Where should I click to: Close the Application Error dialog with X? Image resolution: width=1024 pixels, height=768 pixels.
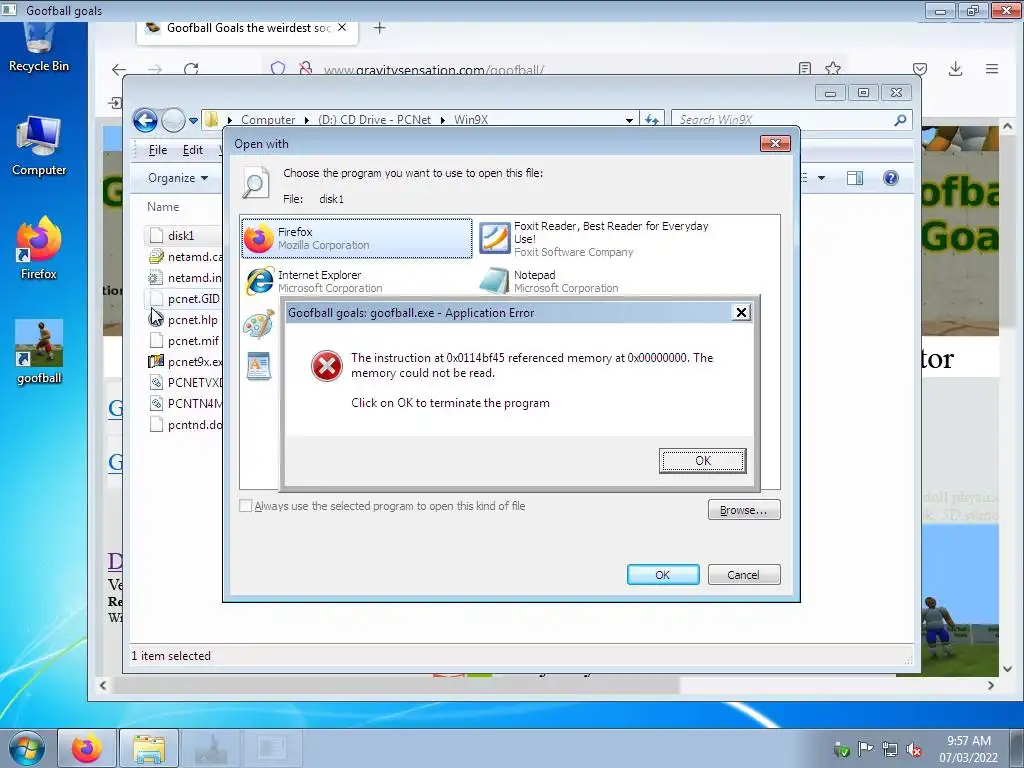[741, 312]
